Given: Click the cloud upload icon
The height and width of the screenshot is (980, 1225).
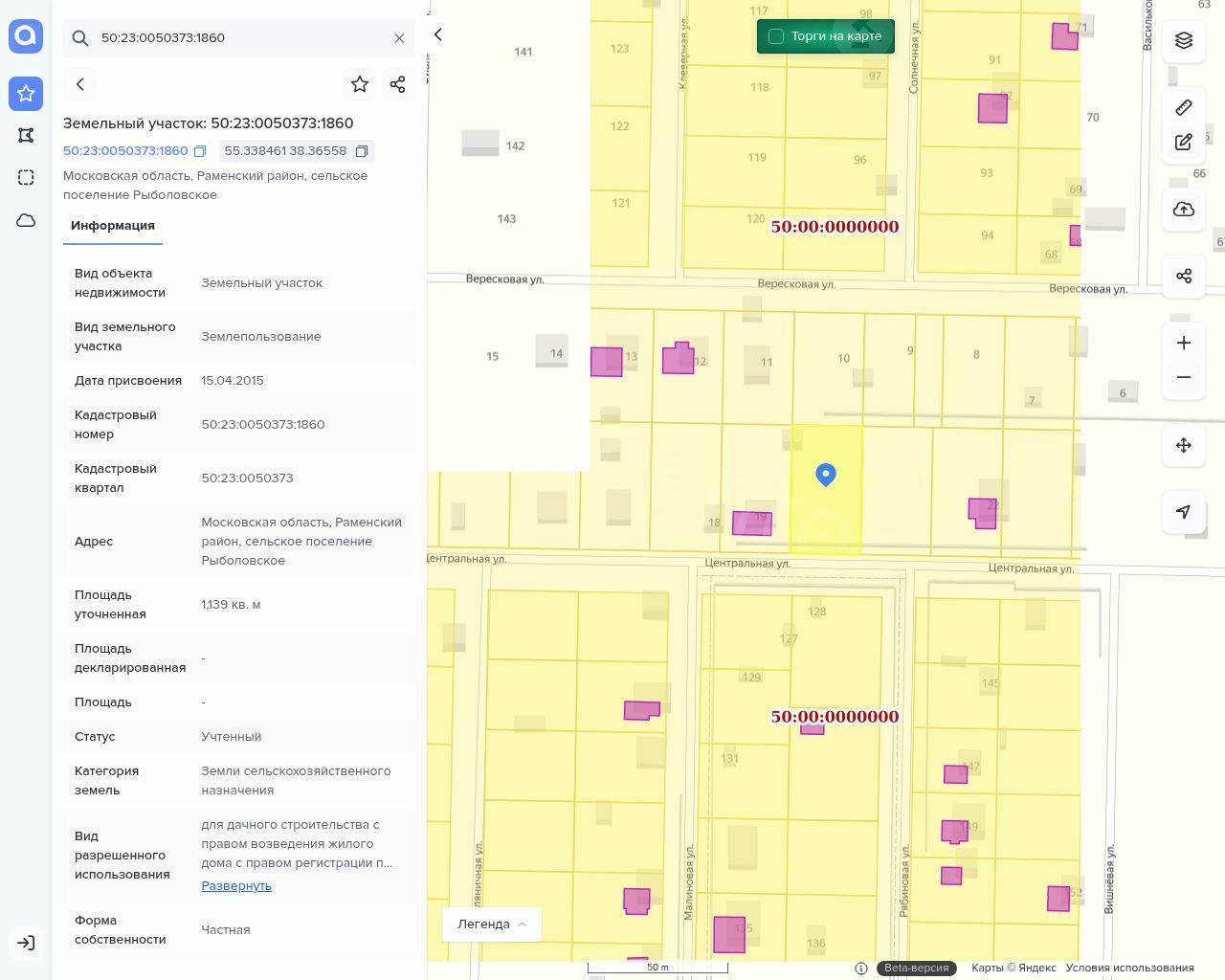Looking at the screenshot, I should [x=1184, y=210].
